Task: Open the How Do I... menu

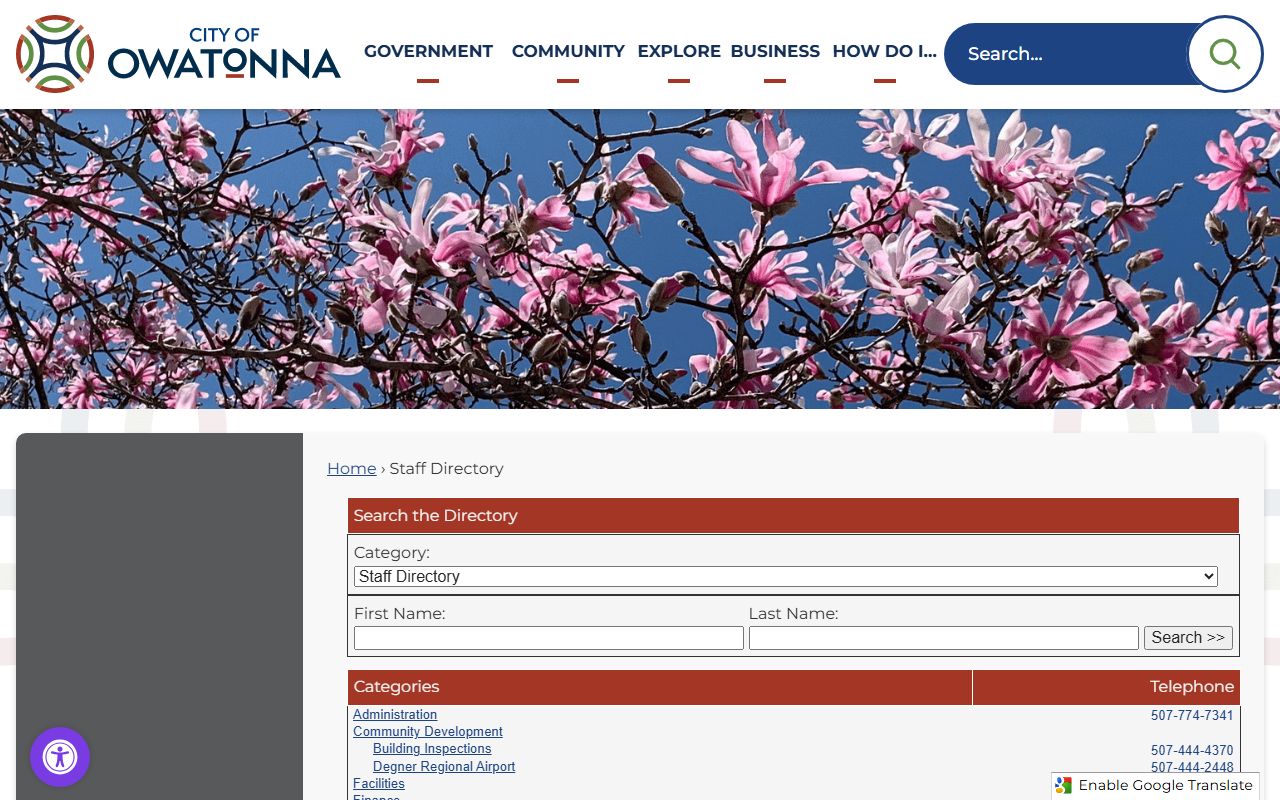Action: click(x=884, y=51)
